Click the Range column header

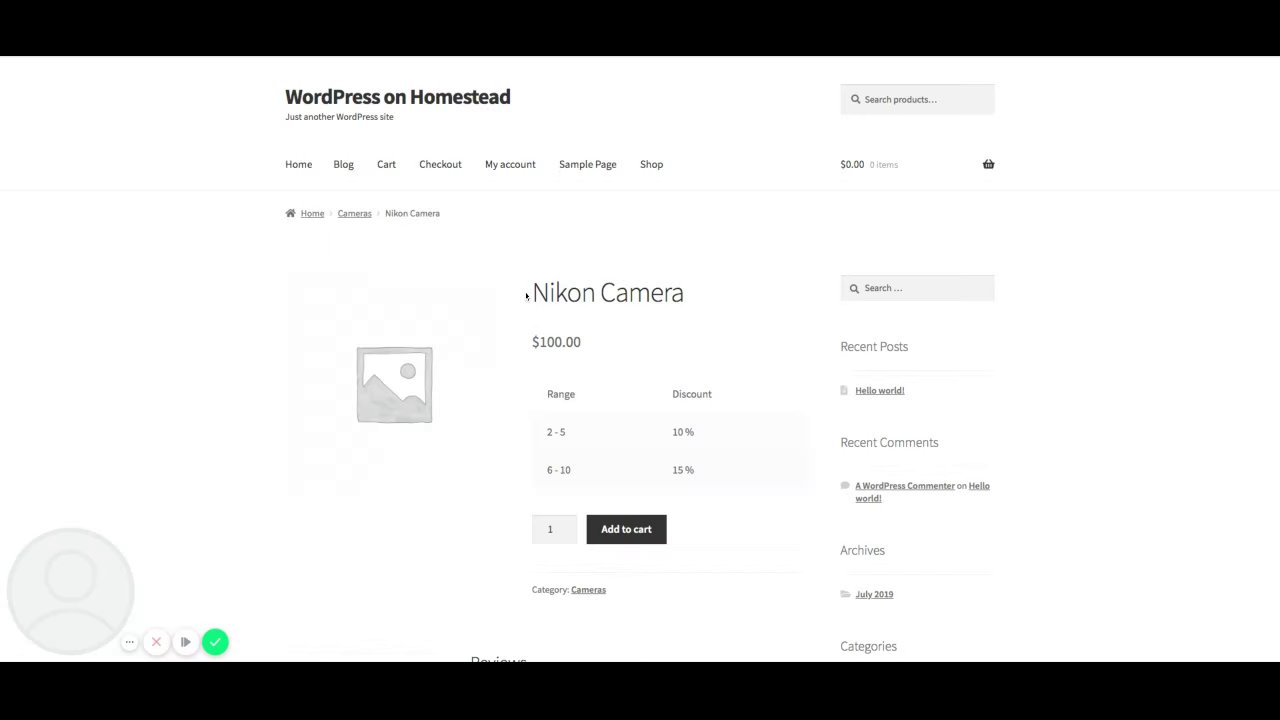click(x=561, y=394)
